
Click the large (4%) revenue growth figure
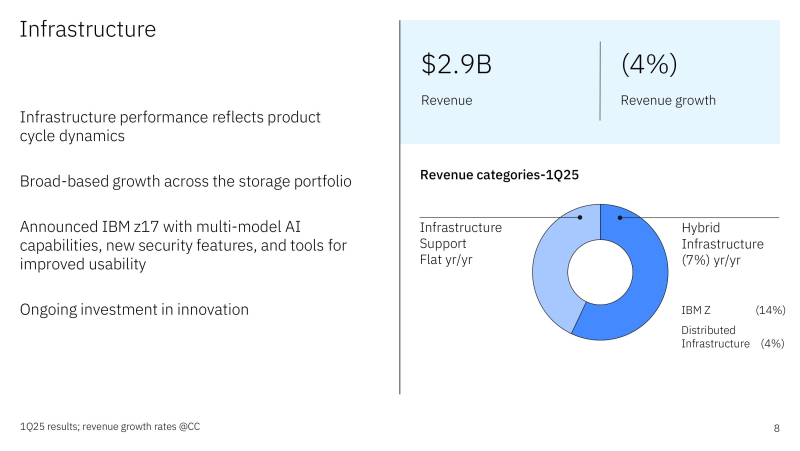649,65
